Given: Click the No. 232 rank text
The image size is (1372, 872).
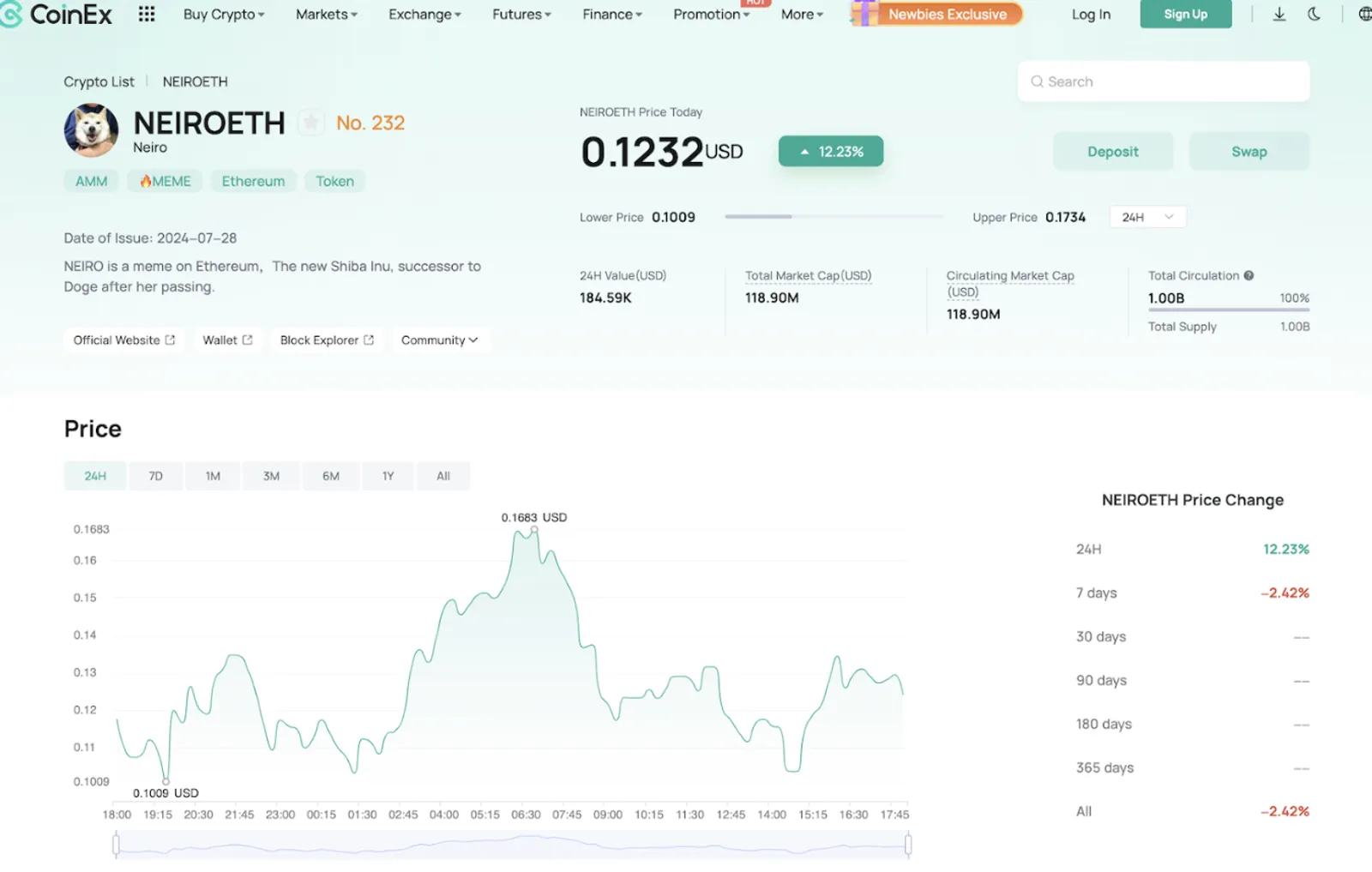Looking at the screenshot, I should 370,123.
